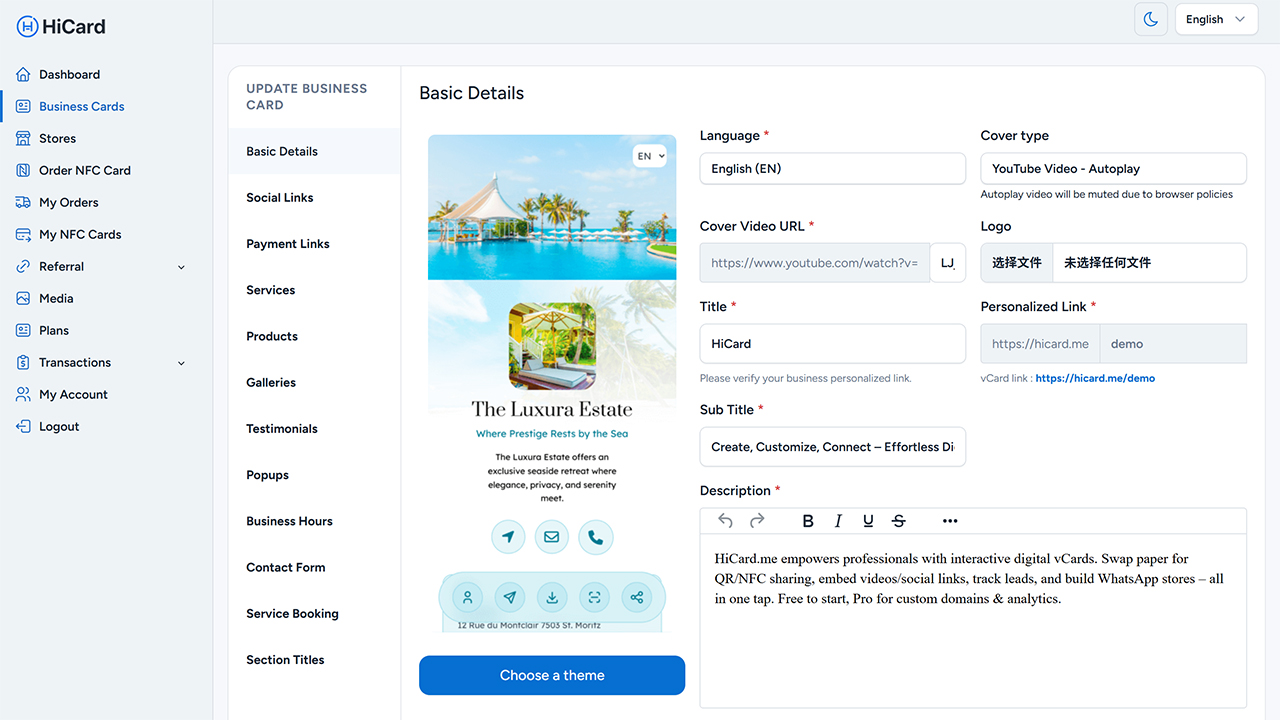
Task: Switch to the Services tab
Action: tap(314, 290)
